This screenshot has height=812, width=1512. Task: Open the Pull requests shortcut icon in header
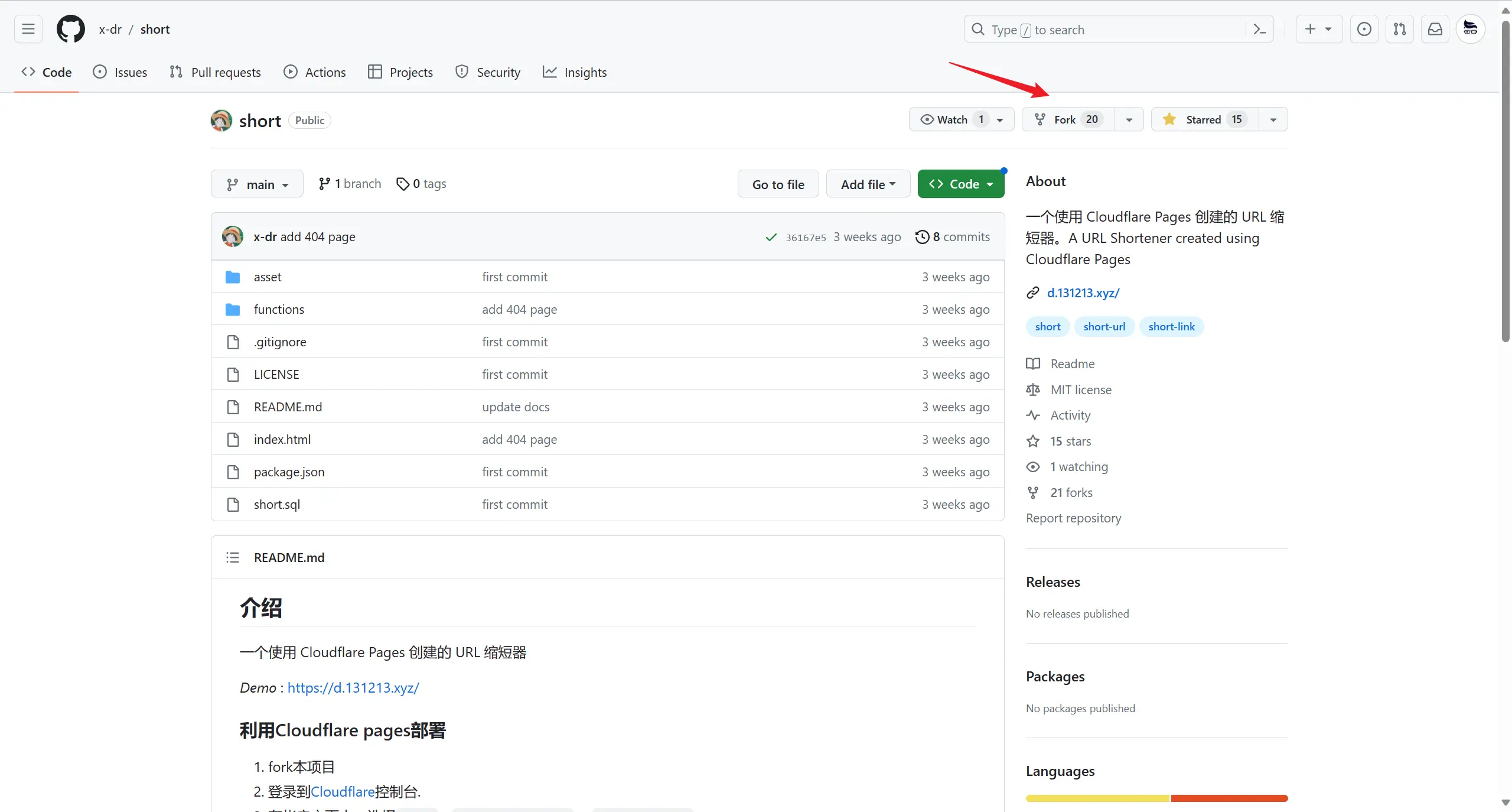pos(1399,29)
